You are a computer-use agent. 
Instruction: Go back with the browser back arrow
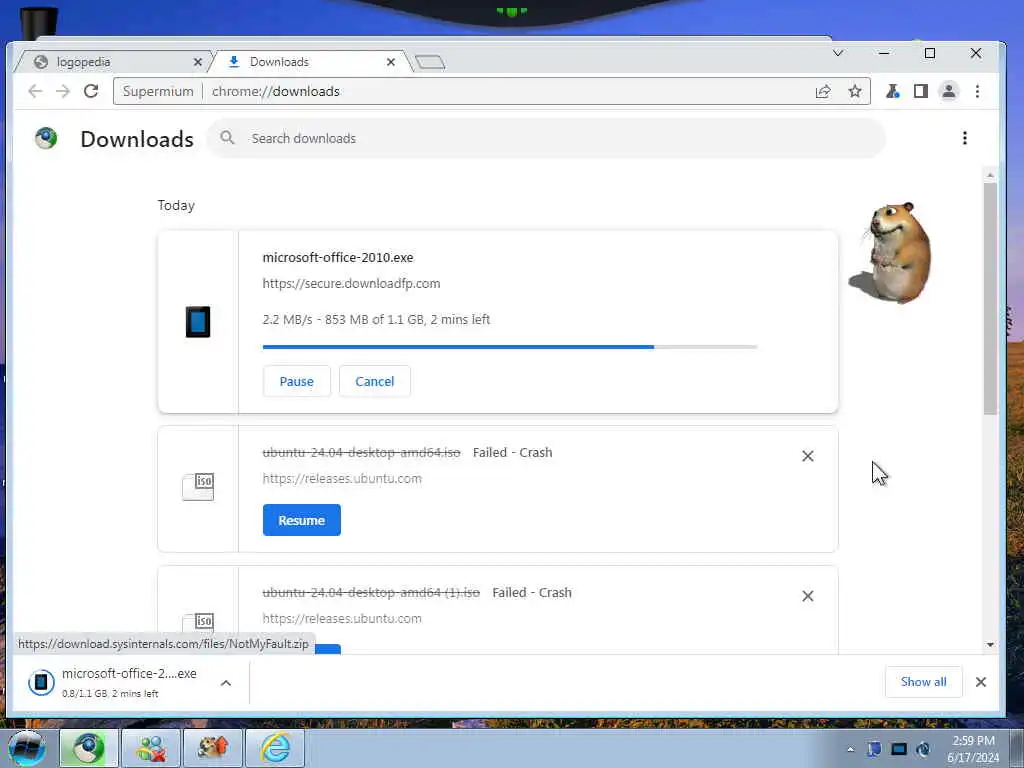(x=35, y=91)
